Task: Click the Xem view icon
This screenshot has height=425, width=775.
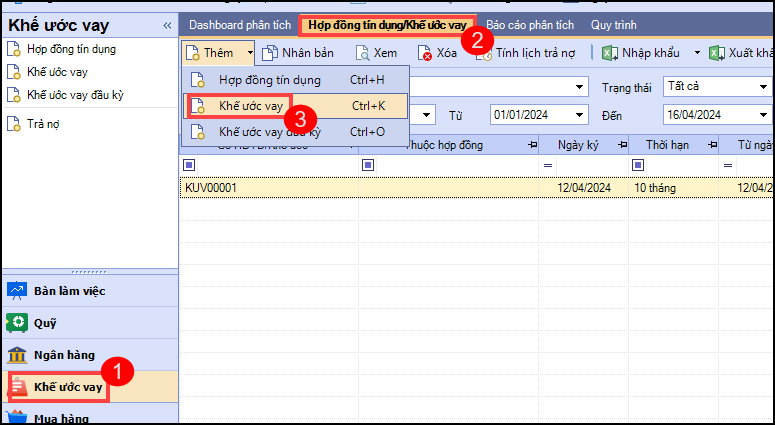Action: click(362, 53)
